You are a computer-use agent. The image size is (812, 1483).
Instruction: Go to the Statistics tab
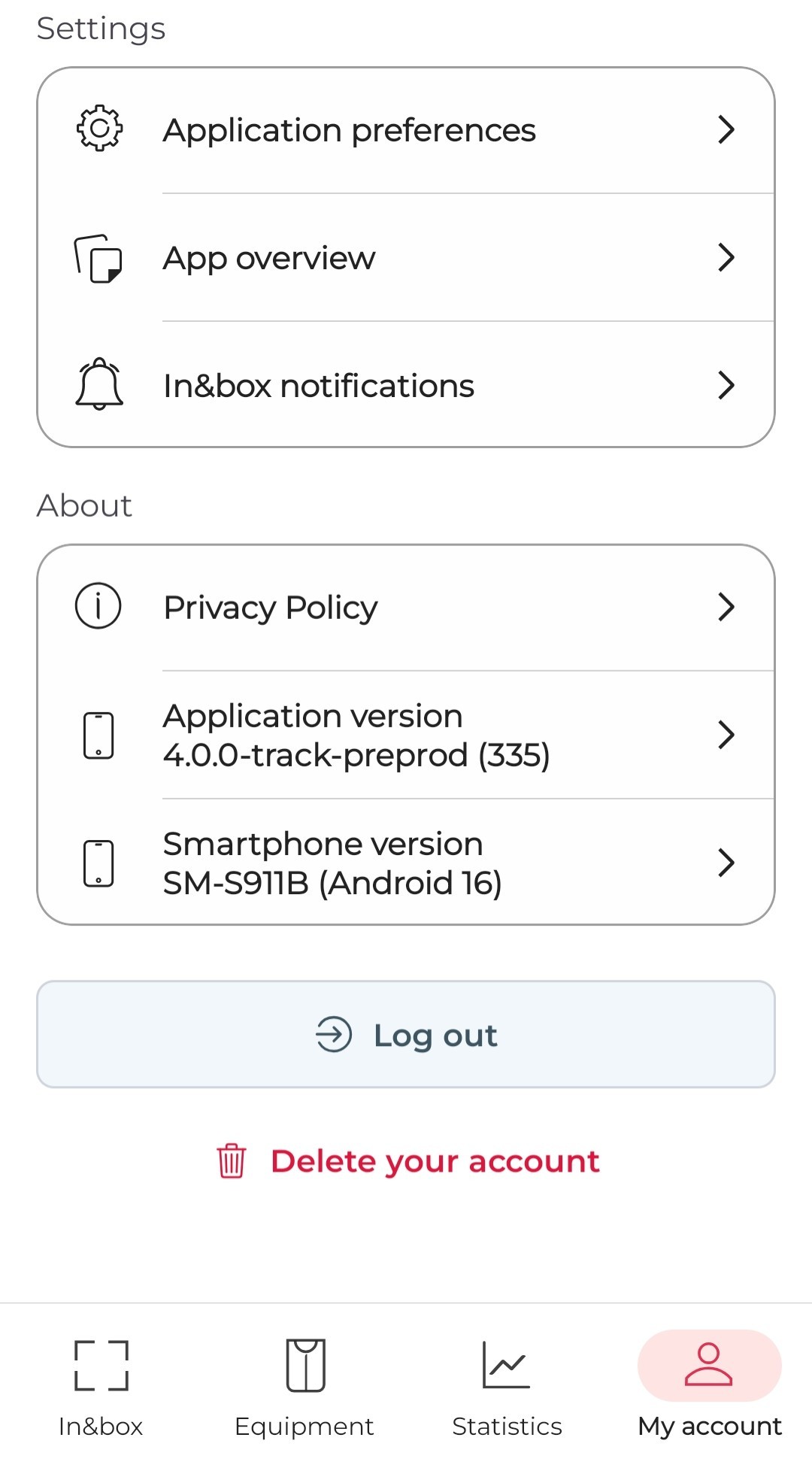click(507, 1387)
